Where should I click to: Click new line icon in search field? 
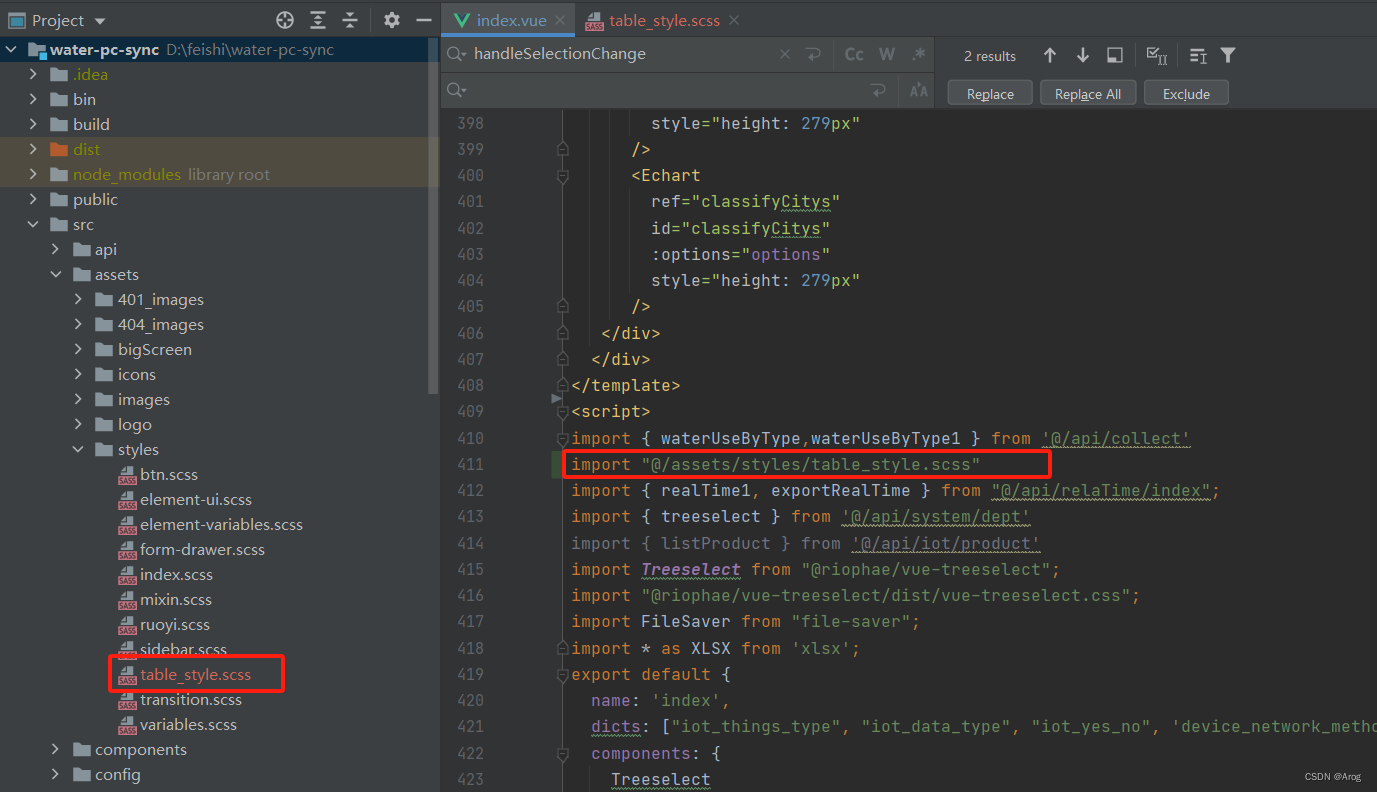pos(814,54)
